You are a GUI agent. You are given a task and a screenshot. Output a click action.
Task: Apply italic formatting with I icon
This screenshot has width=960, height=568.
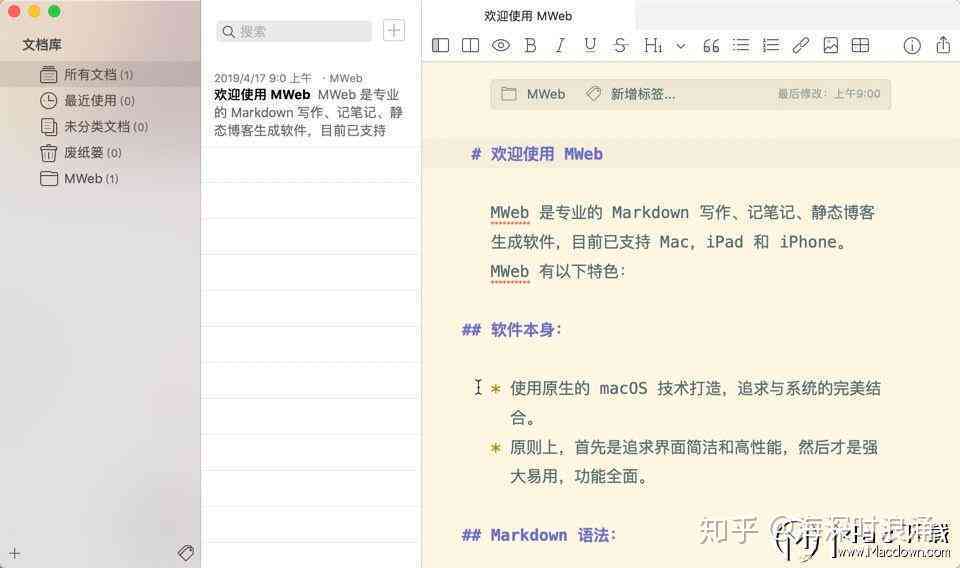point(560,45)
